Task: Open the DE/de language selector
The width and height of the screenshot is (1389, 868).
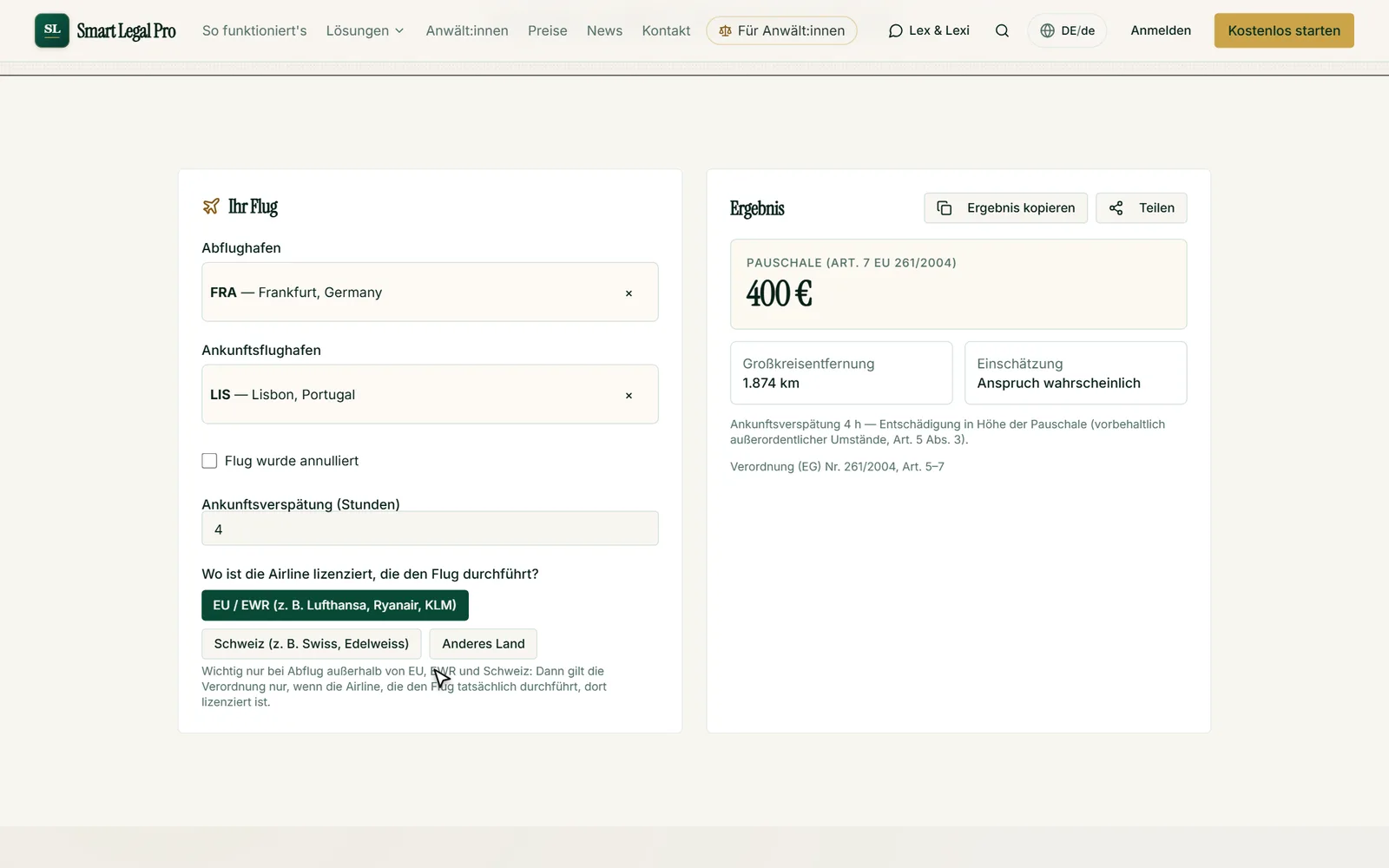Action: pyautogui.click(x=1067, y=30)
